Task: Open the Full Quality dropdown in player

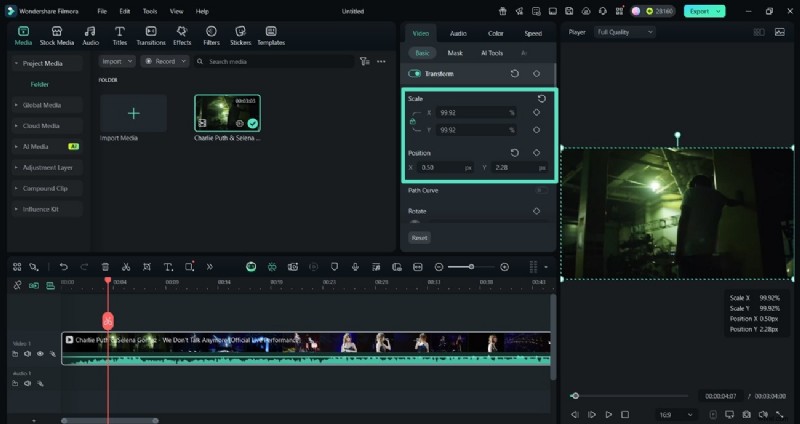Action: point(624,32)
